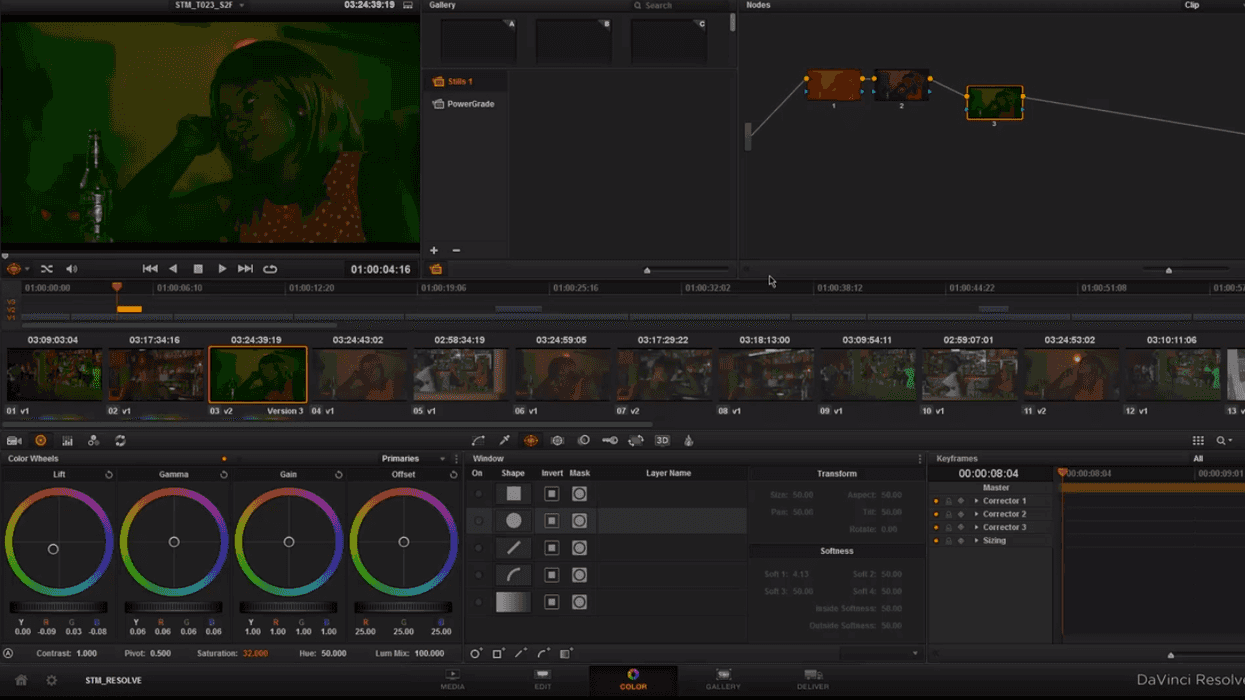This screenshot has height=700, width=1245.
Task: Toggle Invert for the circle window
Action: tap(551, 521)
